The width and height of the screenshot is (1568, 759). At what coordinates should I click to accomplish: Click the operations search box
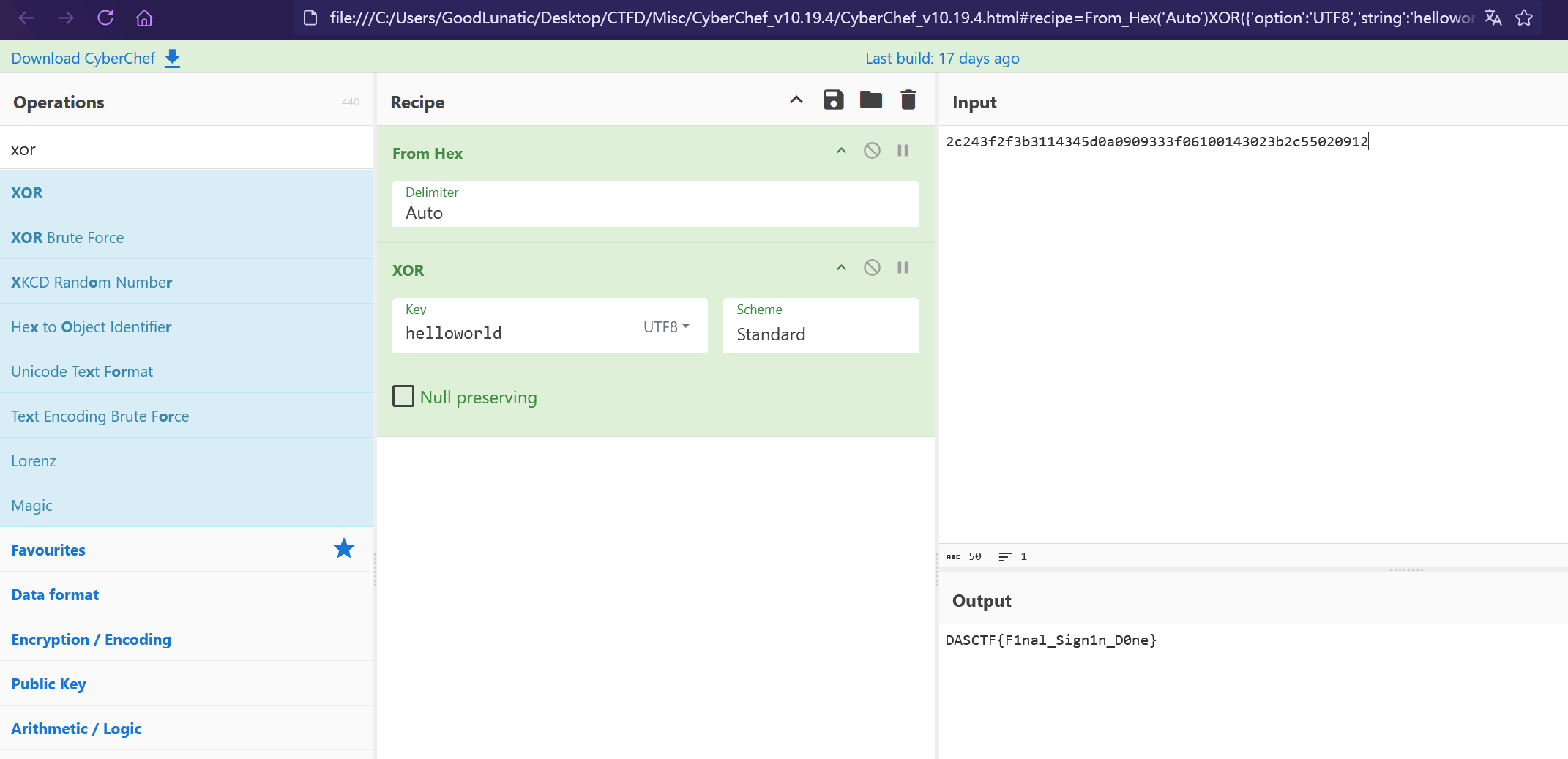pyautogui.click(x=187, y=149)
